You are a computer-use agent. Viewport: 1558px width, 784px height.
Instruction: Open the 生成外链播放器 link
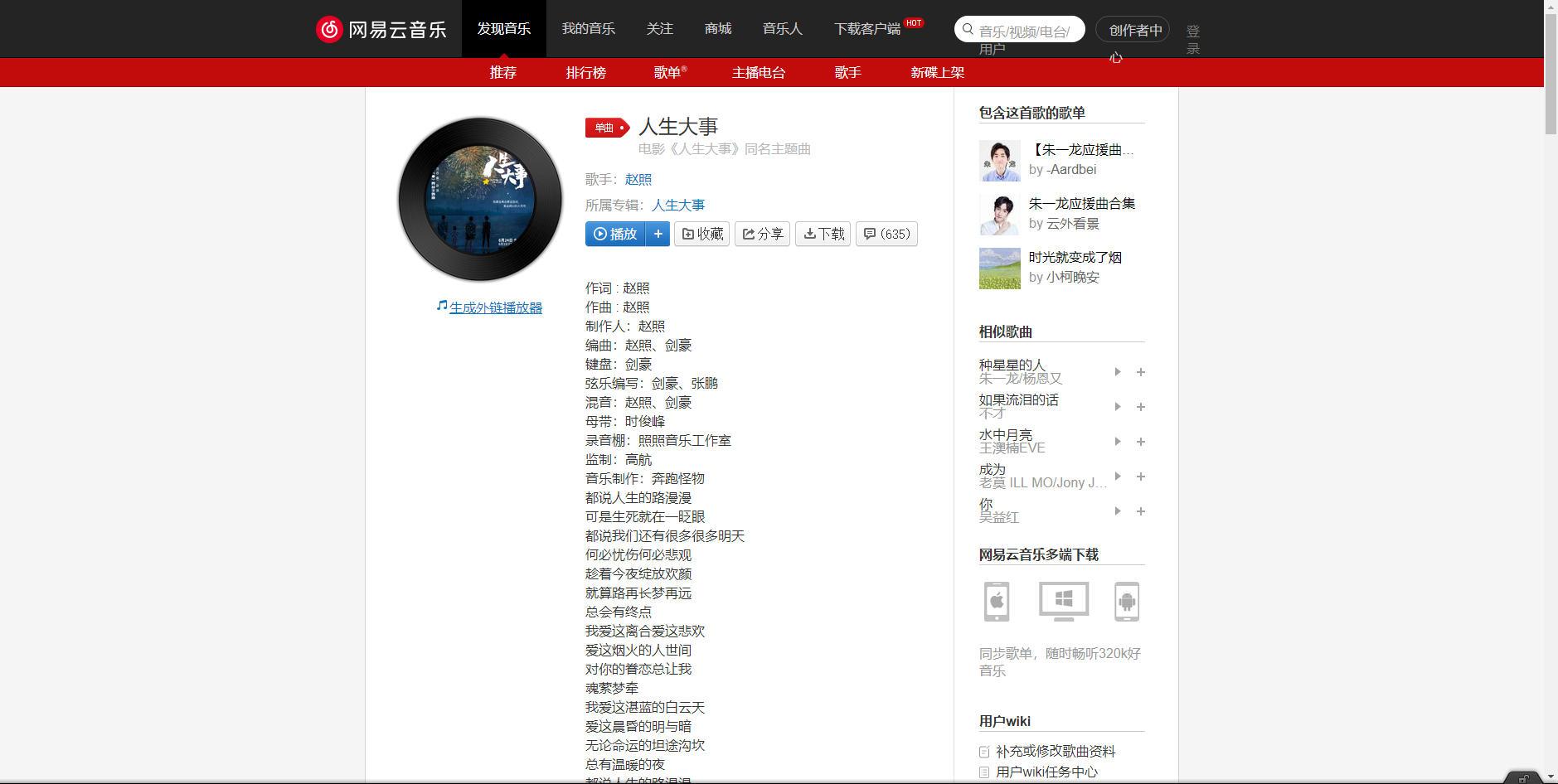(495, 307)
